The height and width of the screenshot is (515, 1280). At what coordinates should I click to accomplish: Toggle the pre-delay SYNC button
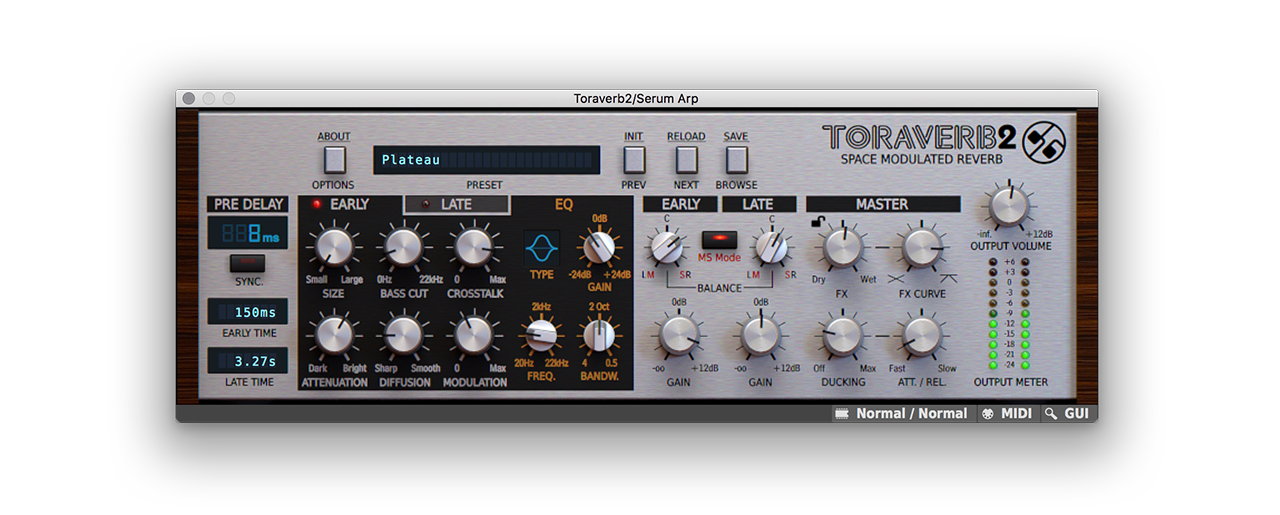(248, 264)
